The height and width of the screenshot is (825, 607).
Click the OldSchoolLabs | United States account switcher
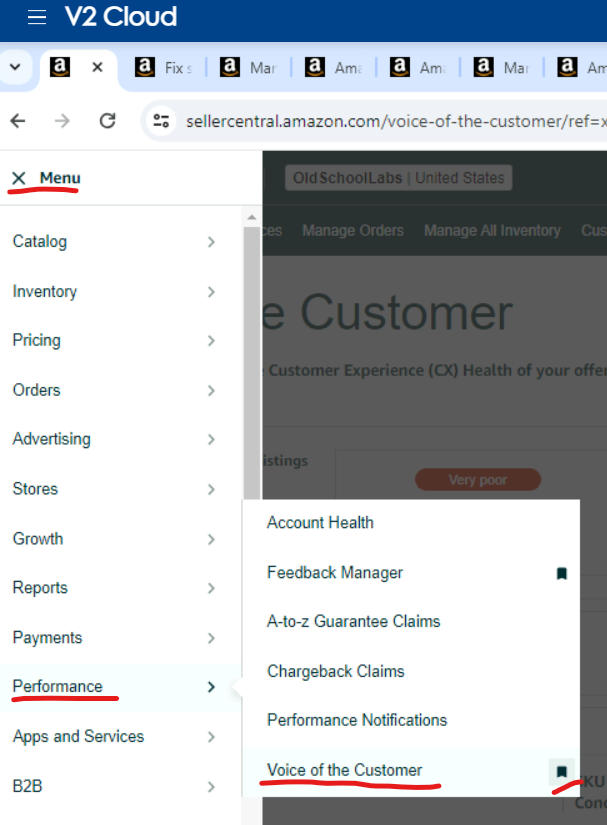pos(399,178)
